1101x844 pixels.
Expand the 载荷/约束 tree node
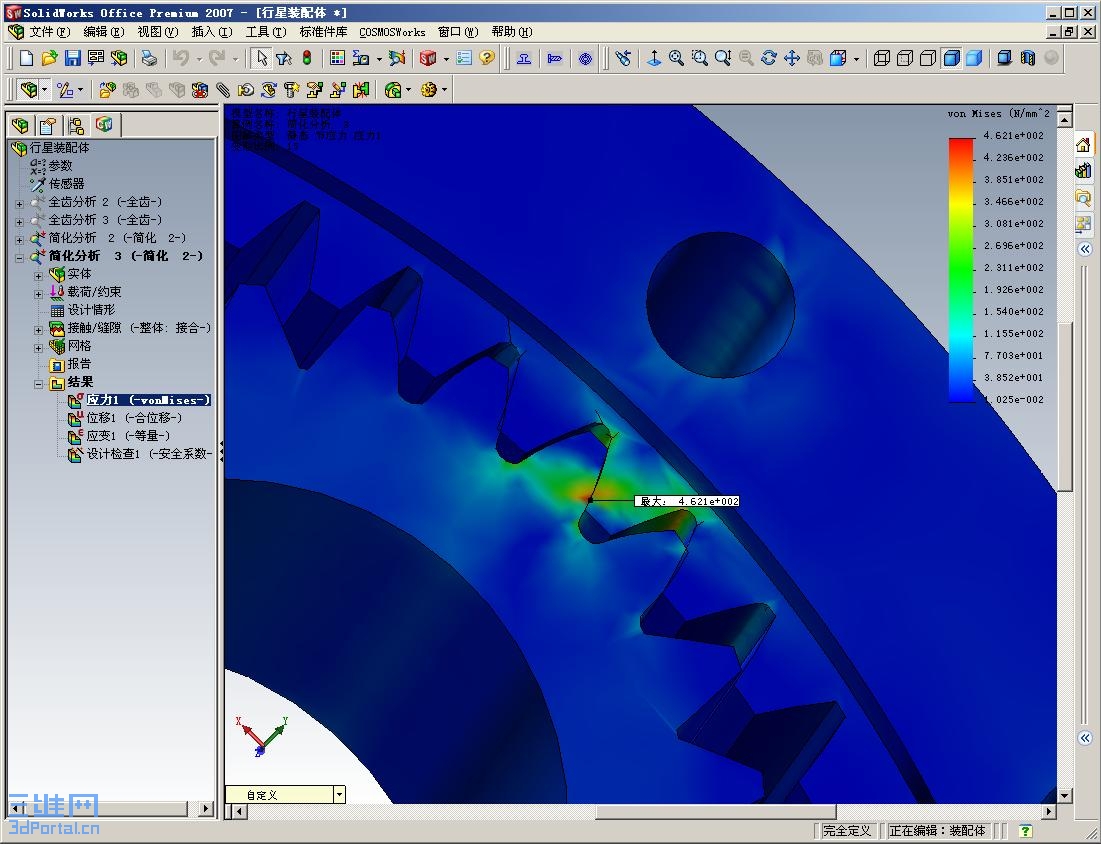point(39,294)
